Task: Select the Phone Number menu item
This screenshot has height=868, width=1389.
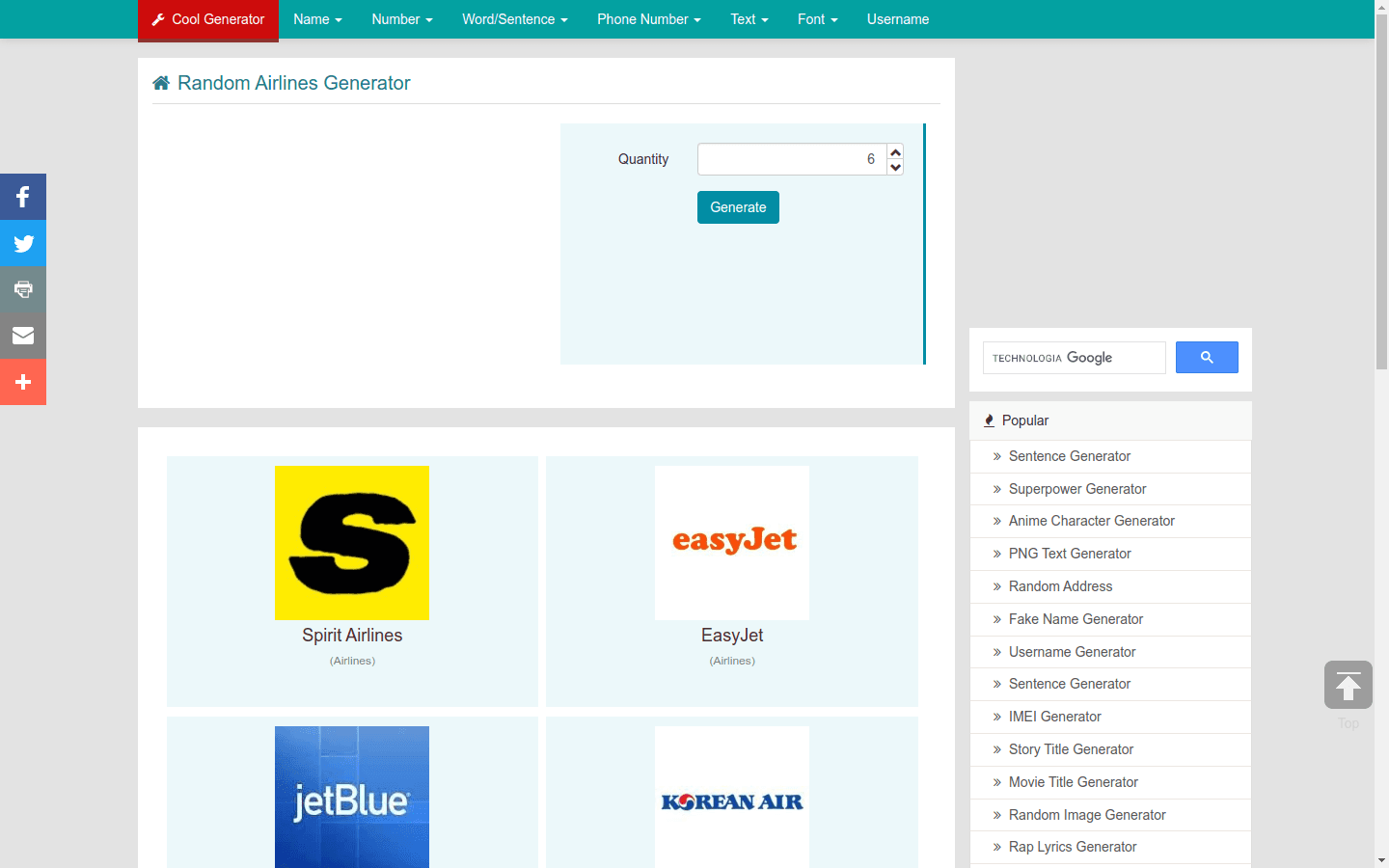Action: click(648, 19)
